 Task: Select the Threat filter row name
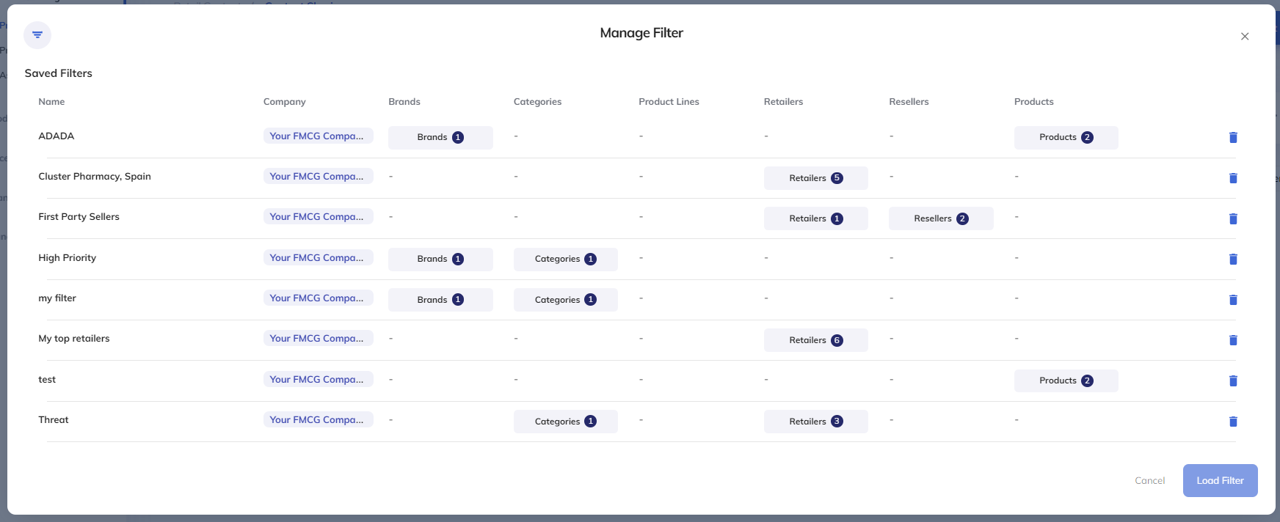pyautogui.click(x=54, y=420)
